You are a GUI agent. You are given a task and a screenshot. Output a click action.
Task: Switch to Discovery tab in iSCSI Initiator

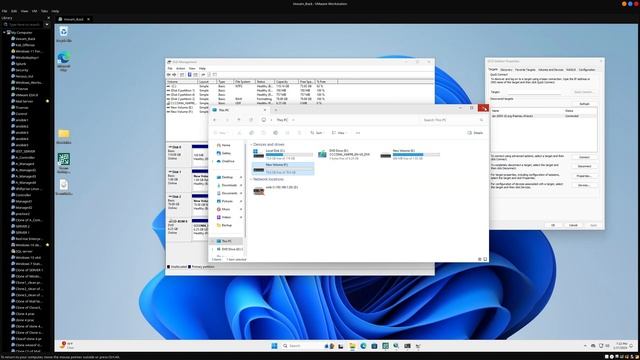tap(506, 70)
